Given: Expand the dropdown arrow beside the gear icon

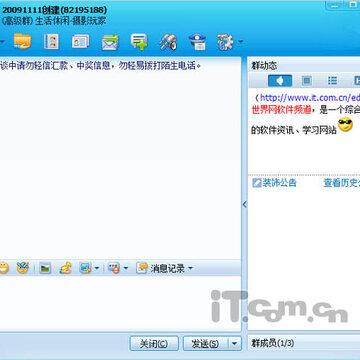Looking at the screenshot, I should (x=240, y=42).
